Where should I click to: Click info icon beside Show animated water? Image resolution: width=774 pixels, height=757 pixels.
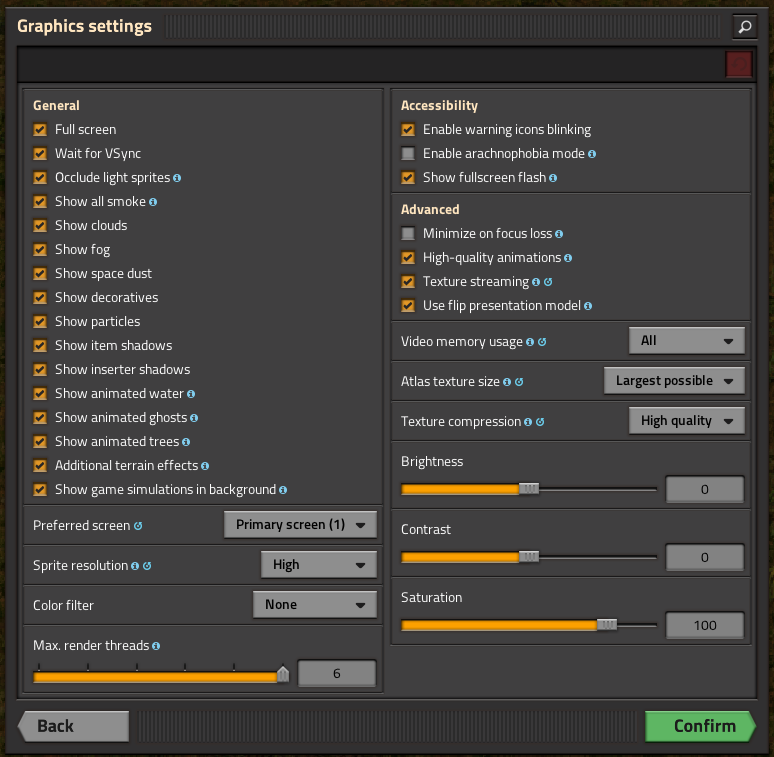(x=191, y=394)
